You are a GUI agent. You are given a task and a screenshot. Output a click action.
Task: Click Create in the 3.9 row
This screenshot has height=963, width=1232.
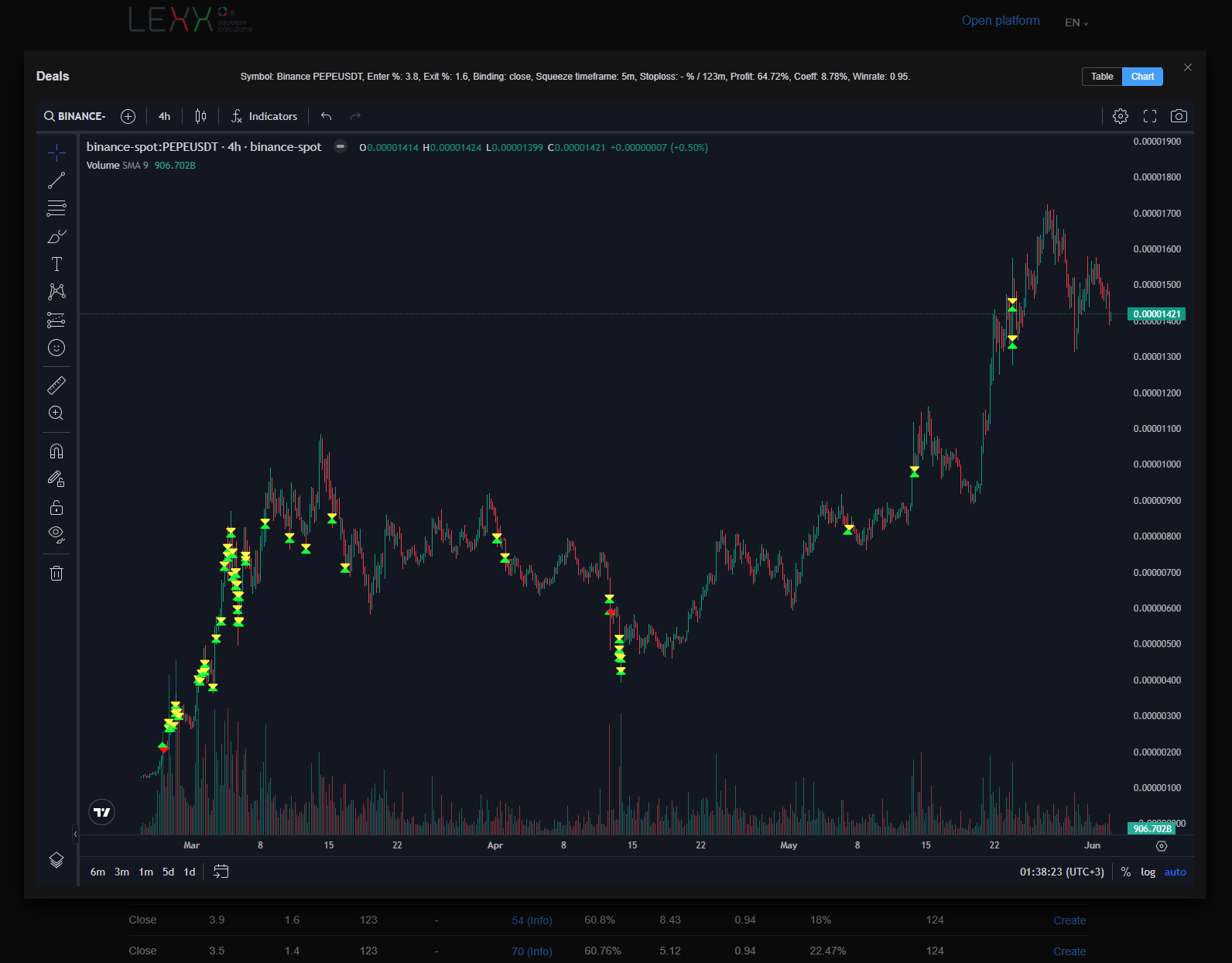(1069, 920)
